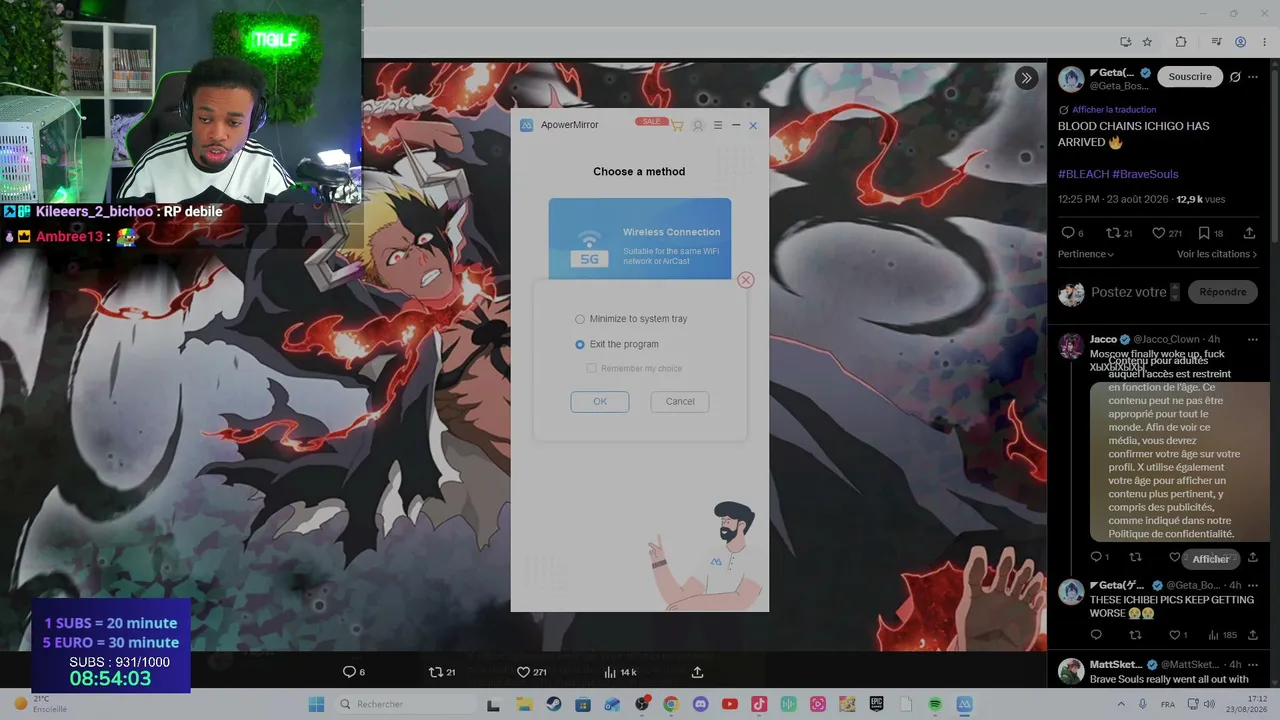Screen dimensions: 1280x720
Task: Share the THESE ICHIBEI PICS reply
Action: click(x=1252, y=635)
